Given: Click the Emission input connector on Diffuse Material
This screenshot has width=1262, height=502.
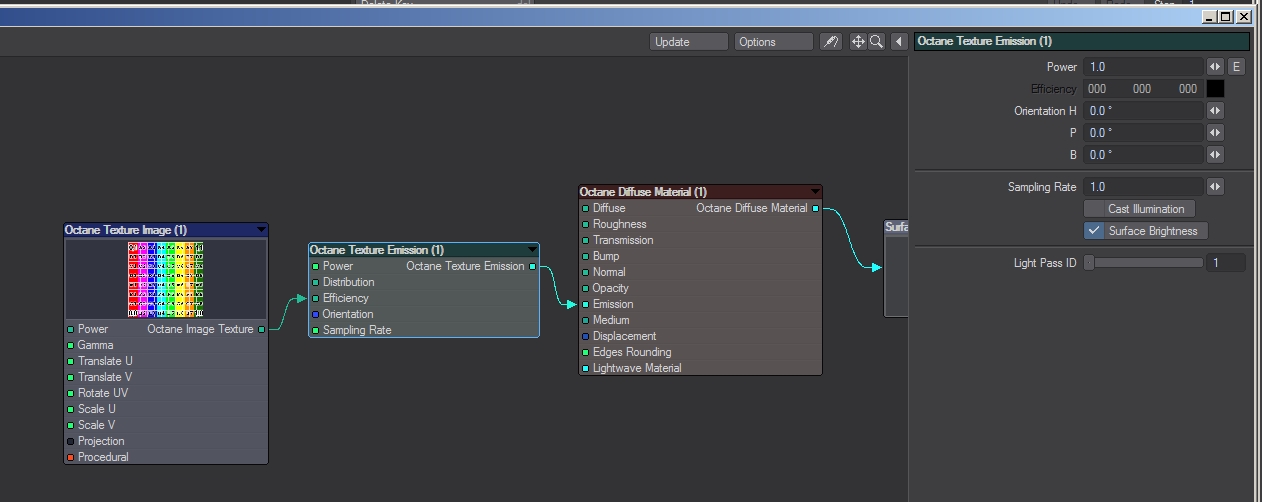Looking at the screenshot, I should (x=586, y=304).
